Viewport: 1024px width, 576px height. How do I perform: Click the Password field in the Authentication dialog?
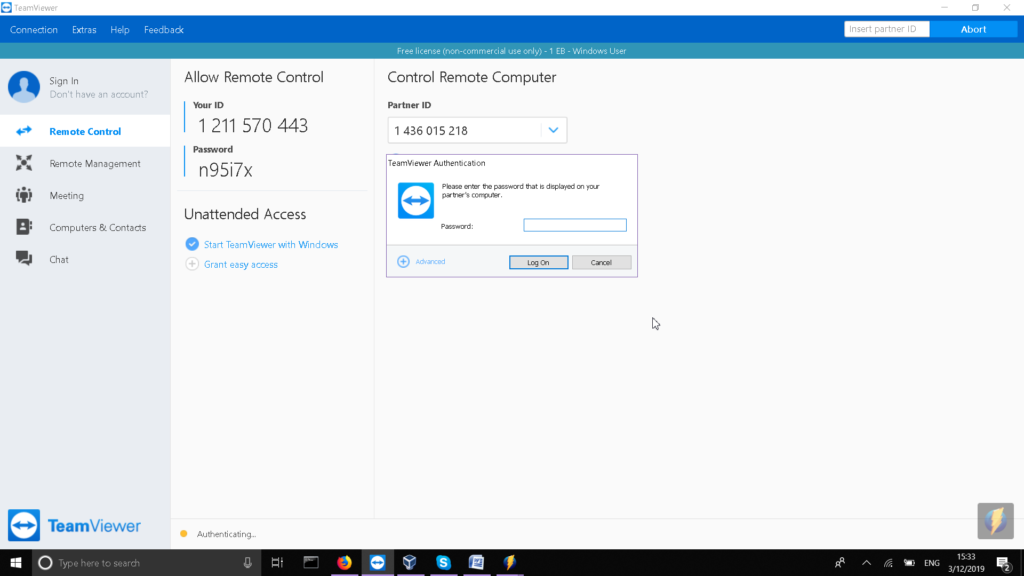tap(575, 225)
